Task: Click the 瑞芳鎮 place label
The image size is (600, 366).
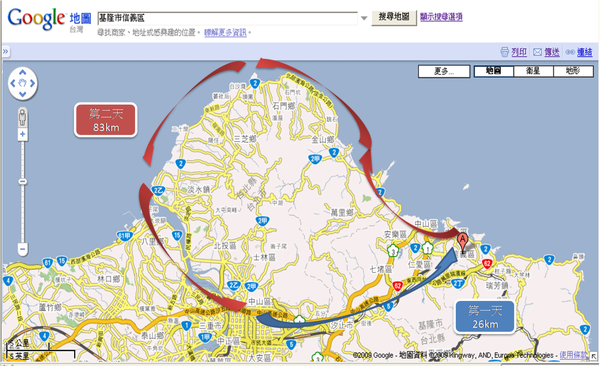Action: pyautogui.click(x=497, y=286)
